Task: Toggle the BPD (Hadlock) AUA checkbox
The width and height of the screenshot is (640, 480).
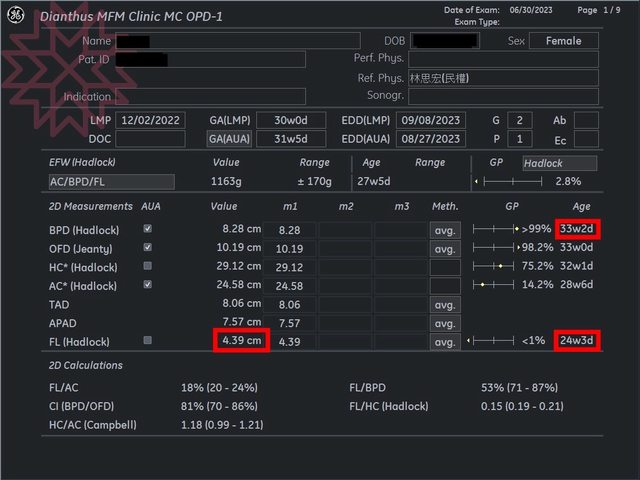Action: coord(148,229)
